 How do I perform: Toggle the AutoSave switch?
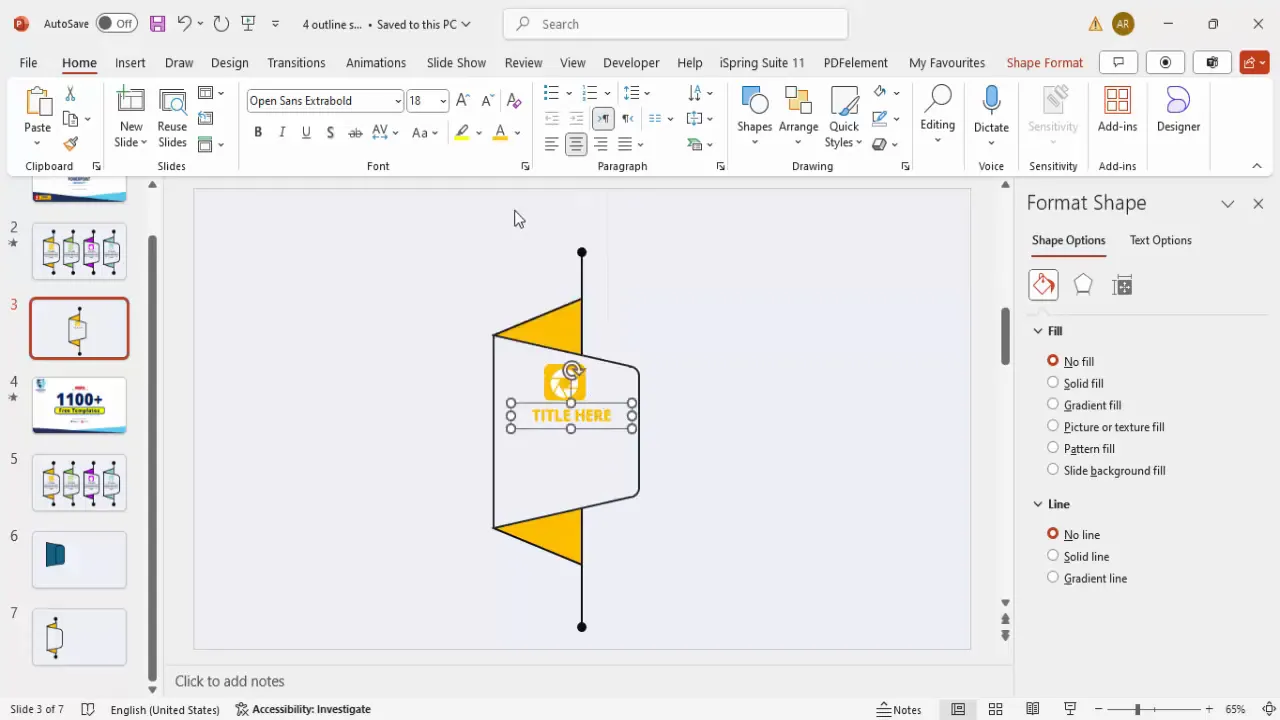click(x=117, y=23)
